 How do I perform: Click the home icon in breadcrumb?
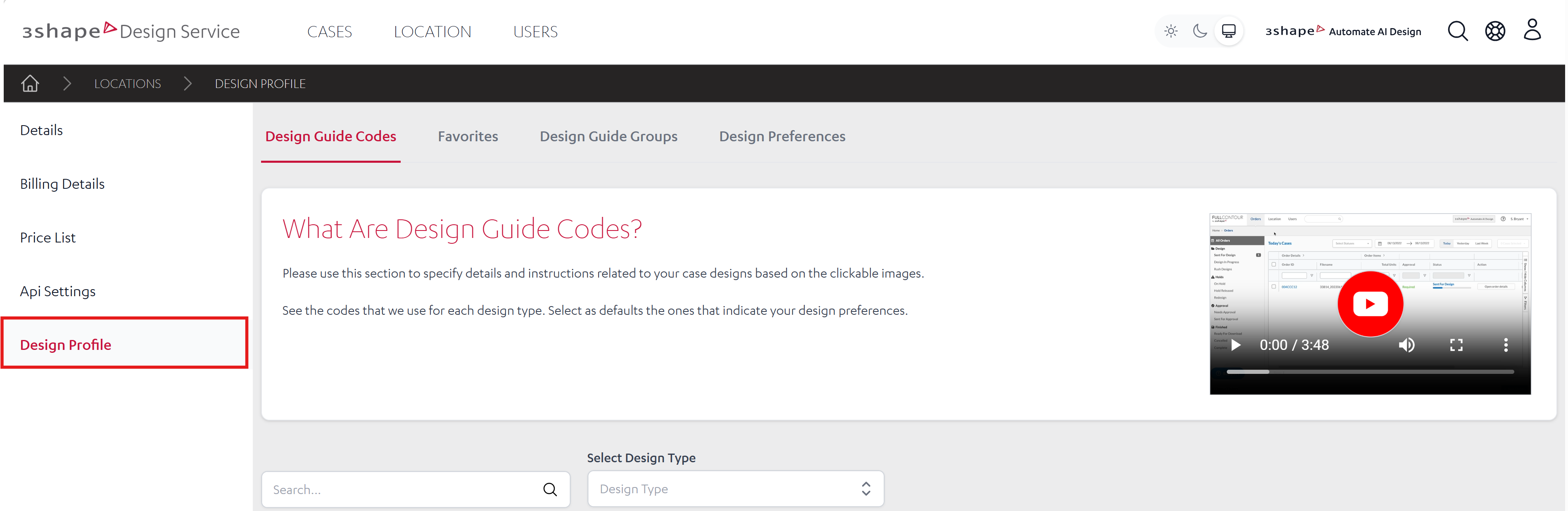coord(30,83)
